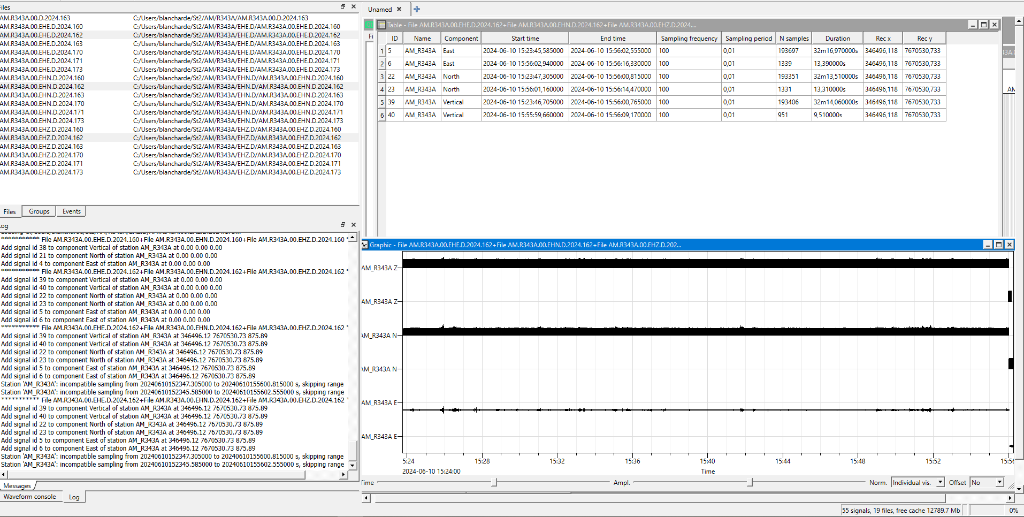Click the Graphic window title bar icon
This screenshot has height=517, width=1024.
366,244
